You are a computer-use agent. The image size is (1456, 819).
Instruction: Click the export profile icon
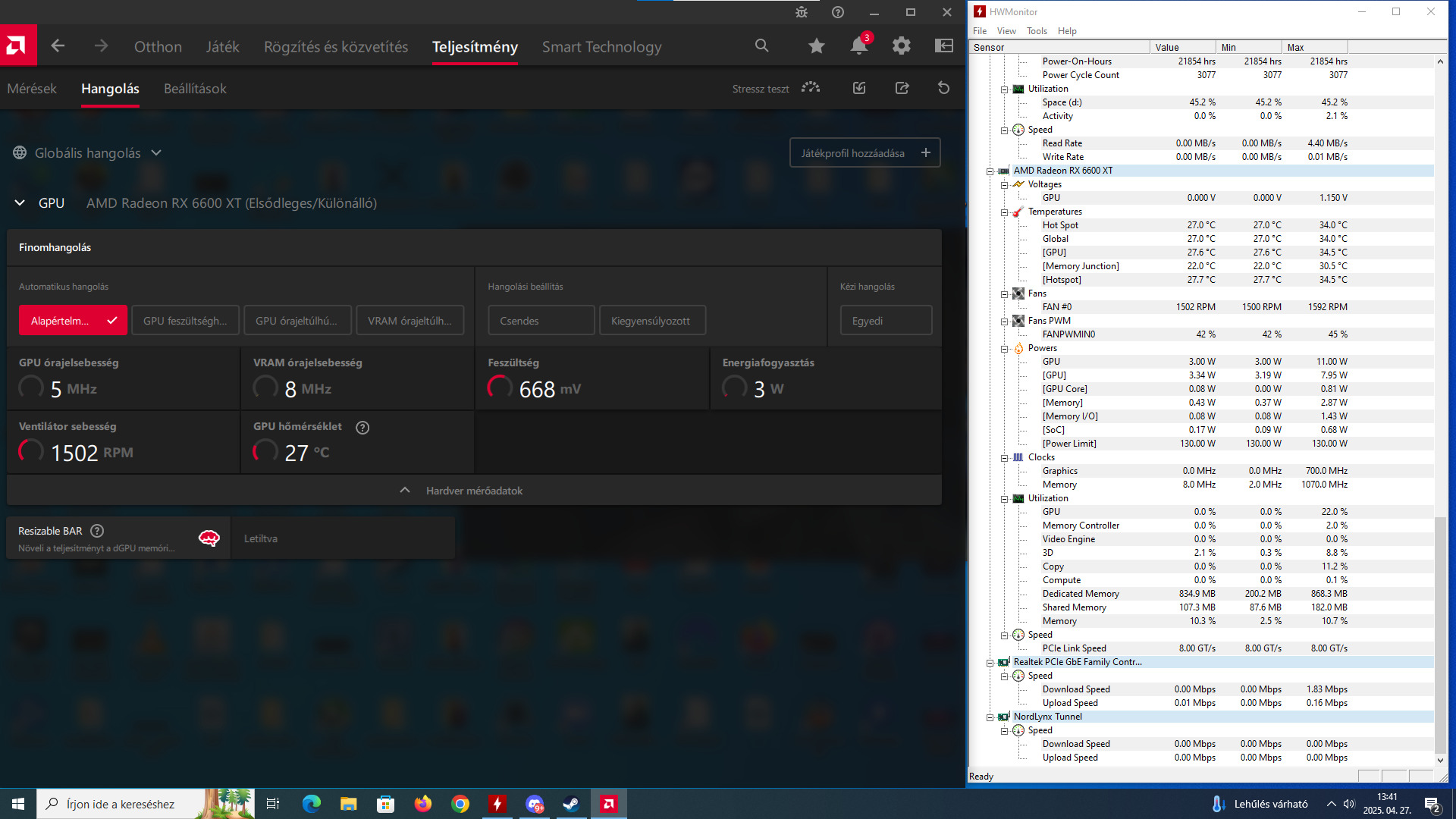(x=902, y=88)
